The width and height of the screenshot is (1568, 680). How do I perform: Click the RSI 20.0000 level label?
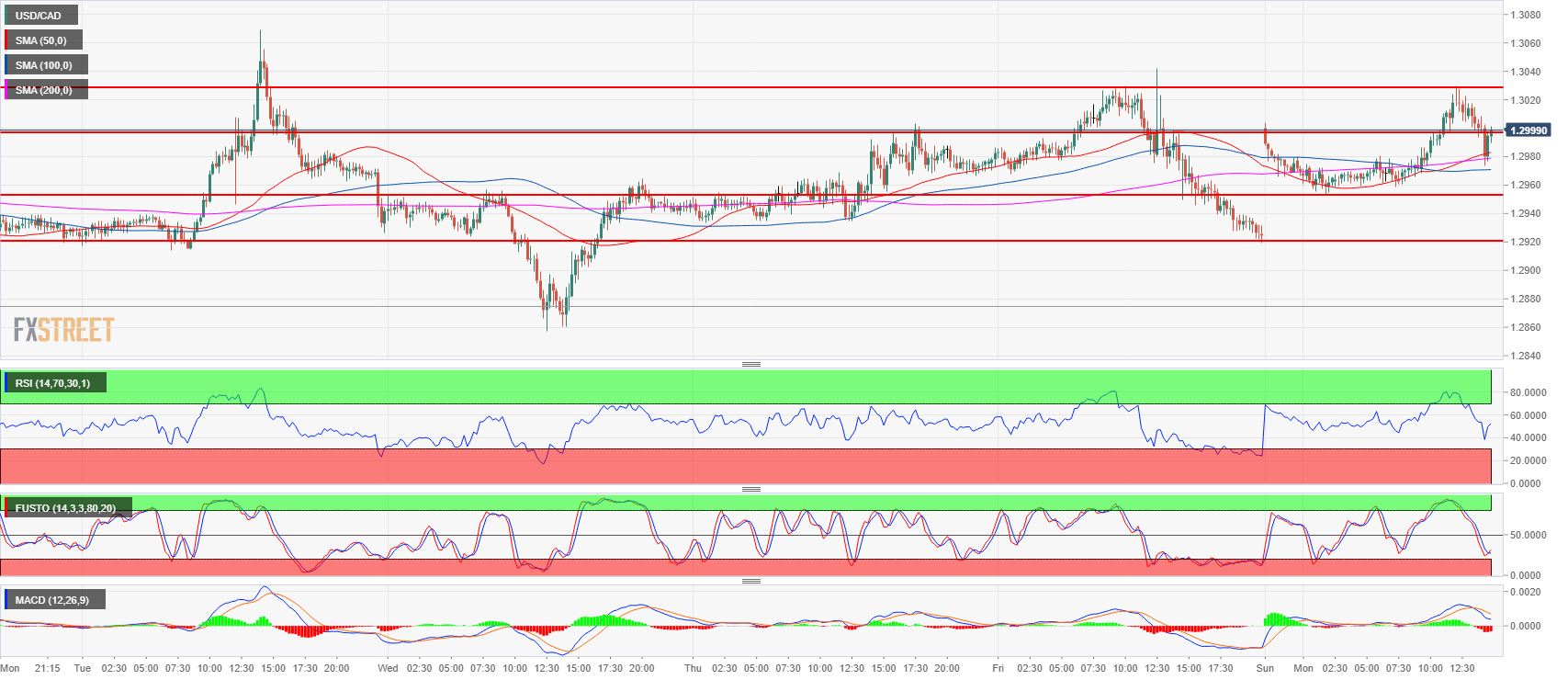click(x=1529, y=460)
